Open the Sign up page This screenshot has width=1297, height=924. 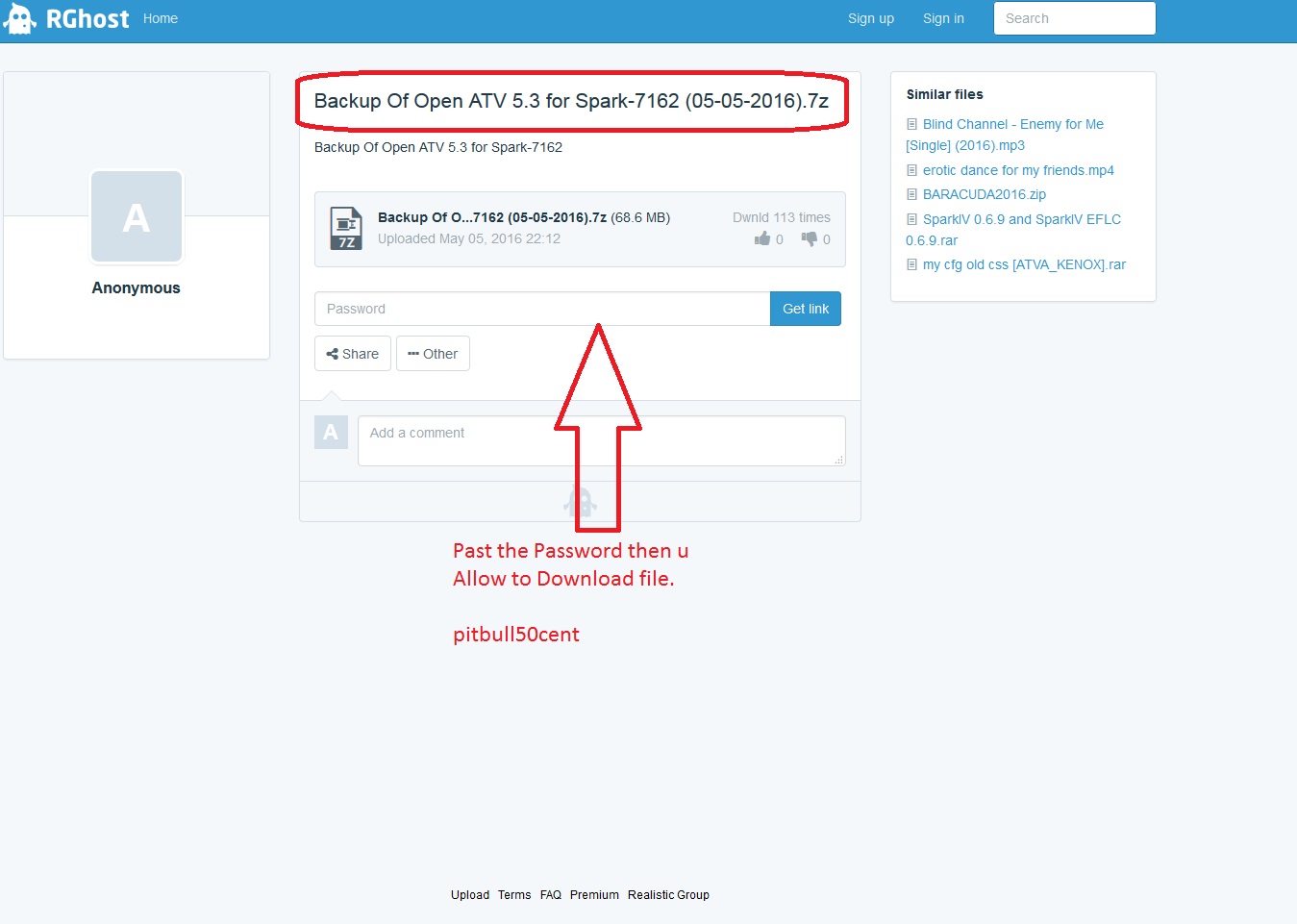pyautogui.click(x=870, y=18)
